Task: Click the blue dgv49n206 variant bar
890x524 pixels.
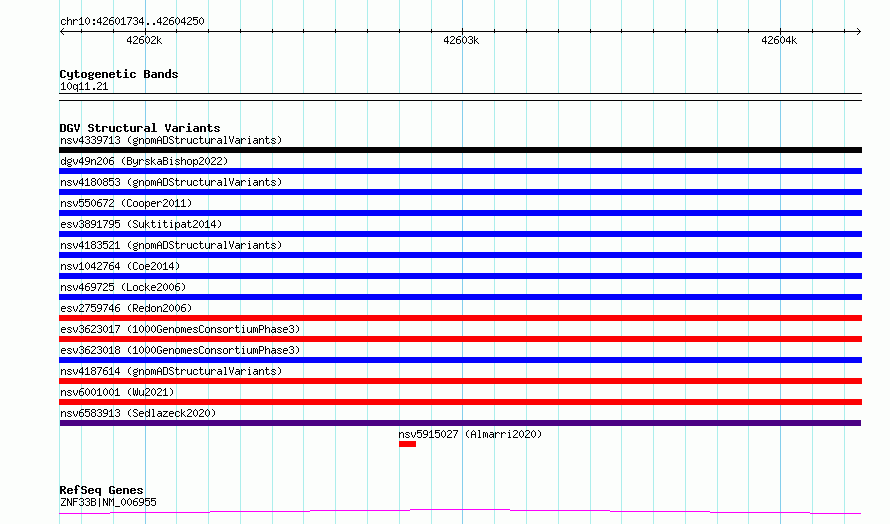Action: pos(460,171)
